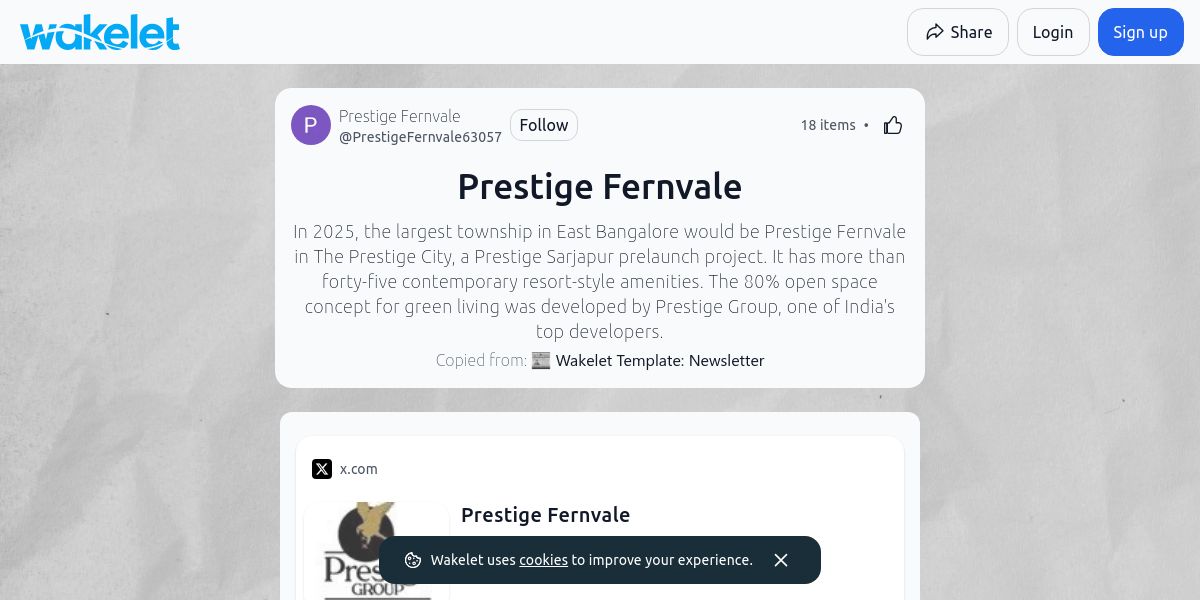Click the Login button
The image size is (1200, 600).
(1052, 32)
